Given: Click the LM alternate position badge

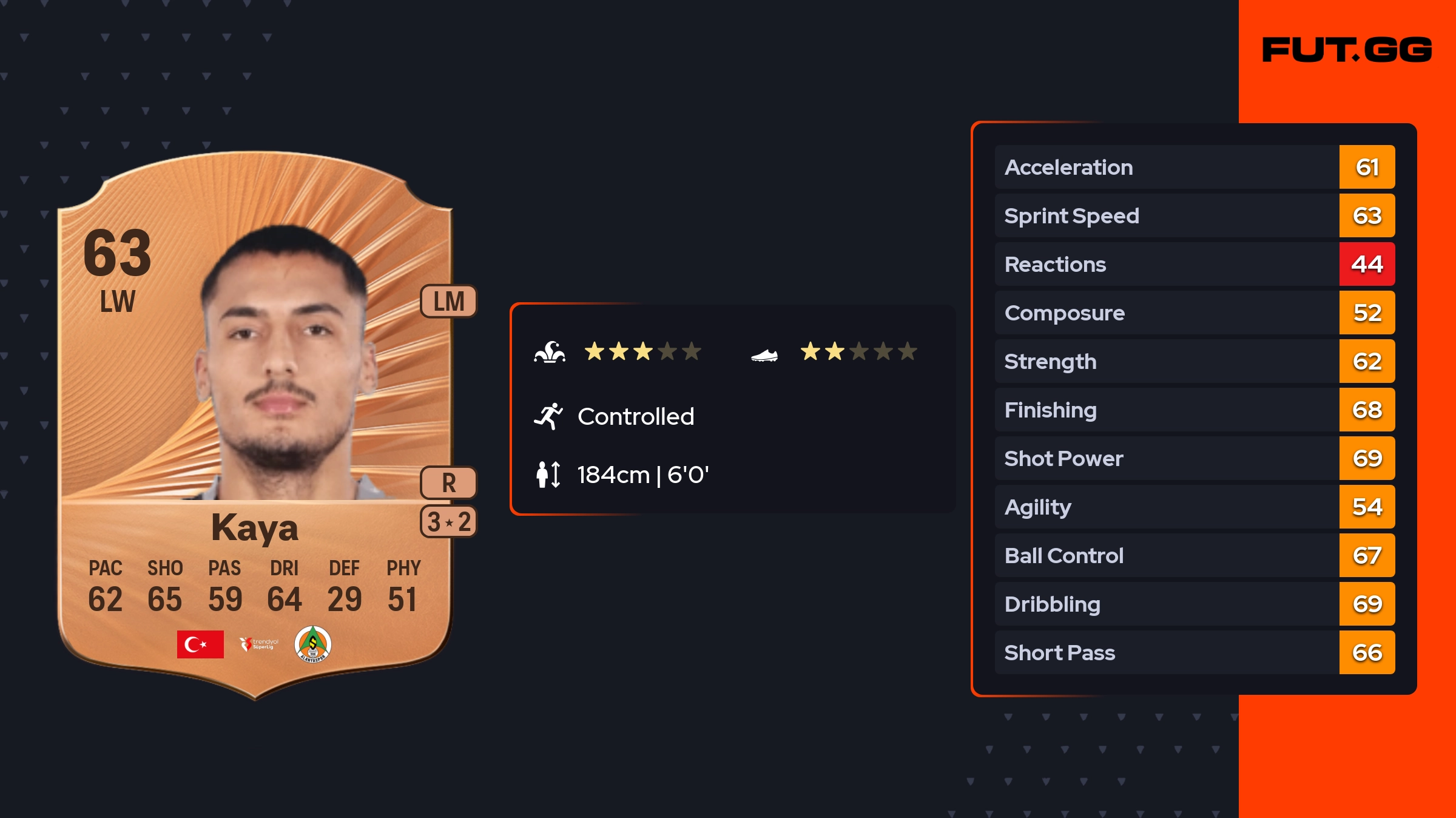Looking at the screenshot, I should point(449,301).
